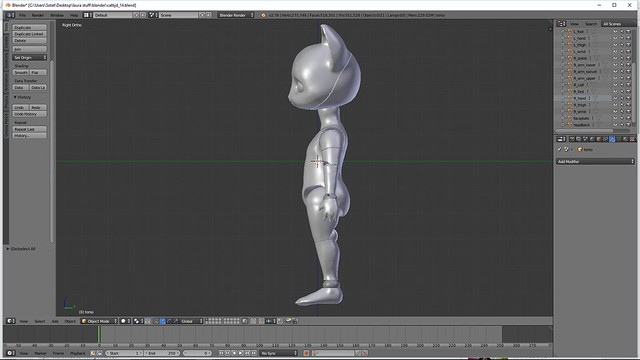The height and width of the screenshot is (360, 640).
Task: Click the play animation button
Action: [x=241, y=353]
